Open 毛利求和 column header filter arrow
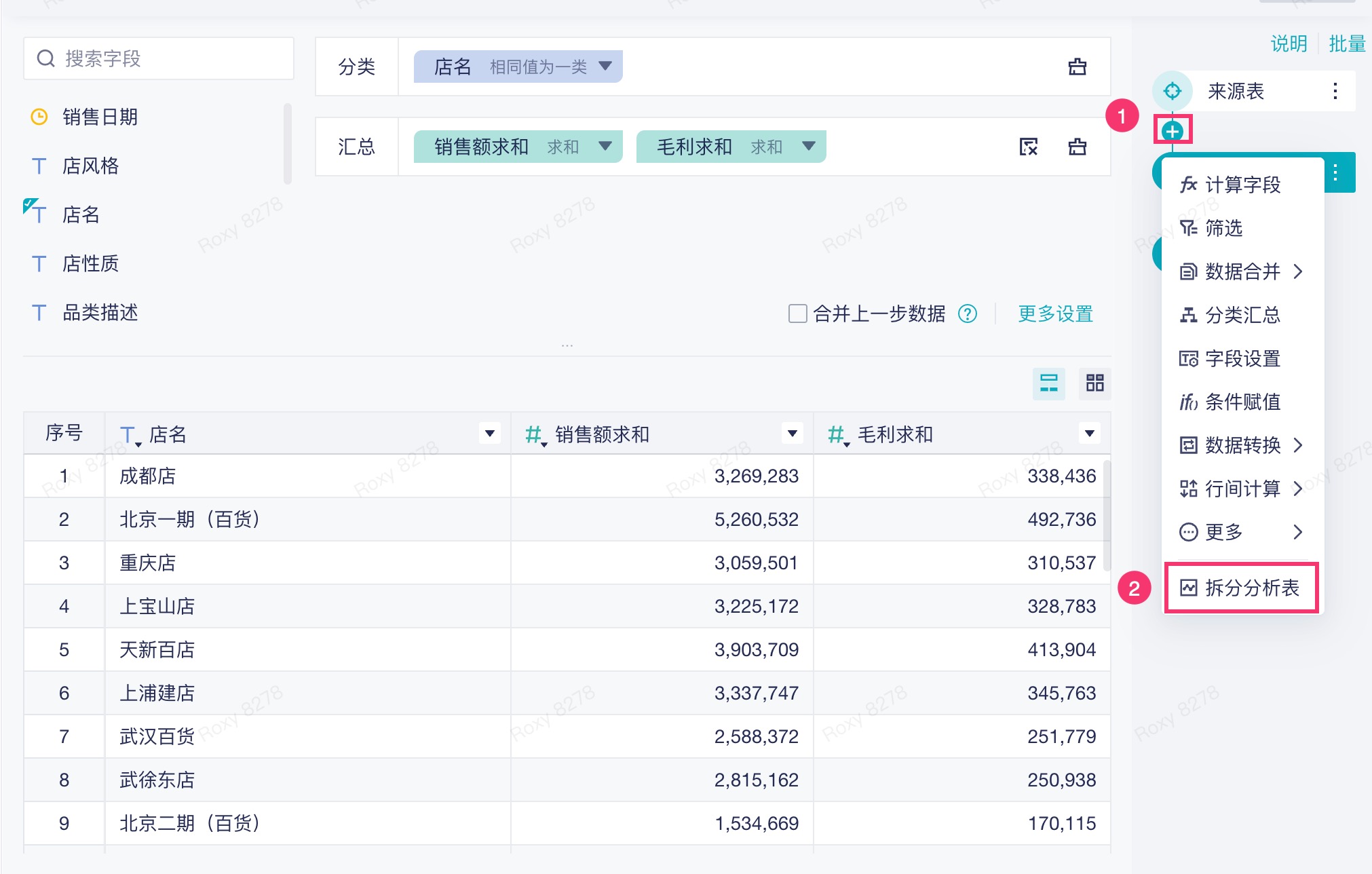1372x874 pixels. tap(1089, 434)
